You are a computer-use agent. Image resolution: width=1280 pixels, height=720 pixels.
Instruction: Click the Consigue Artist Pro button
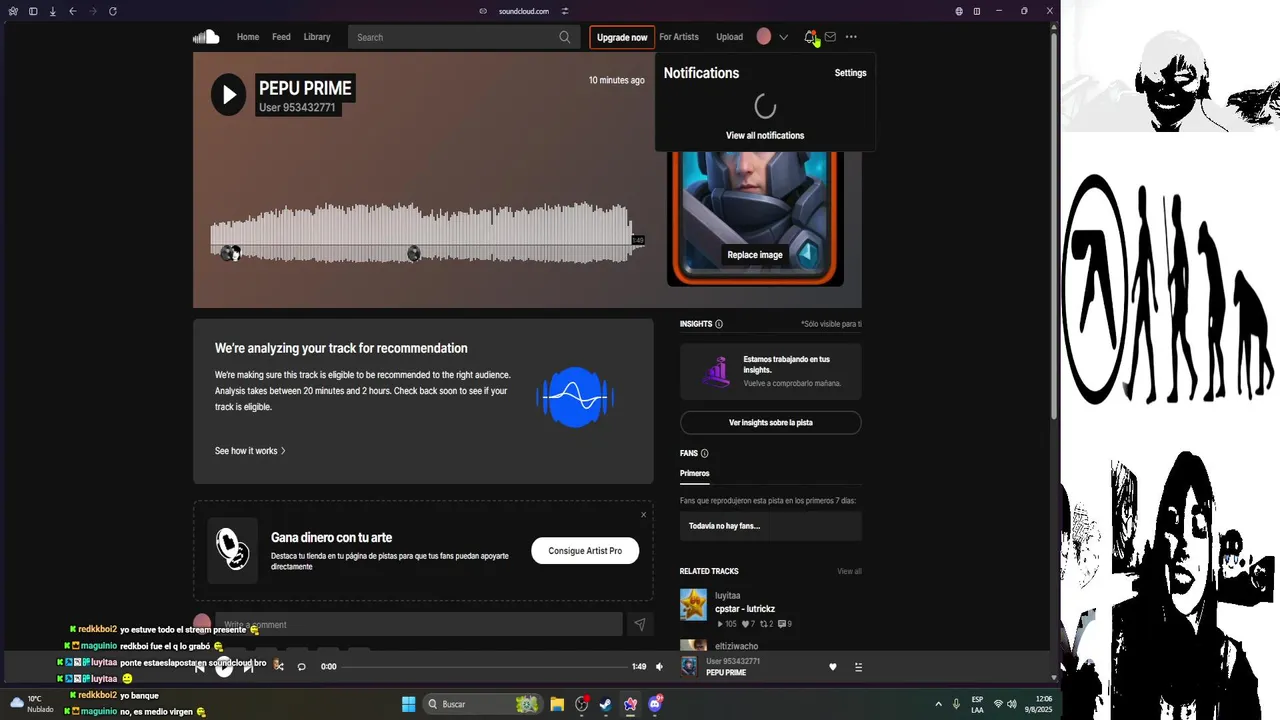tap(585, 551)
